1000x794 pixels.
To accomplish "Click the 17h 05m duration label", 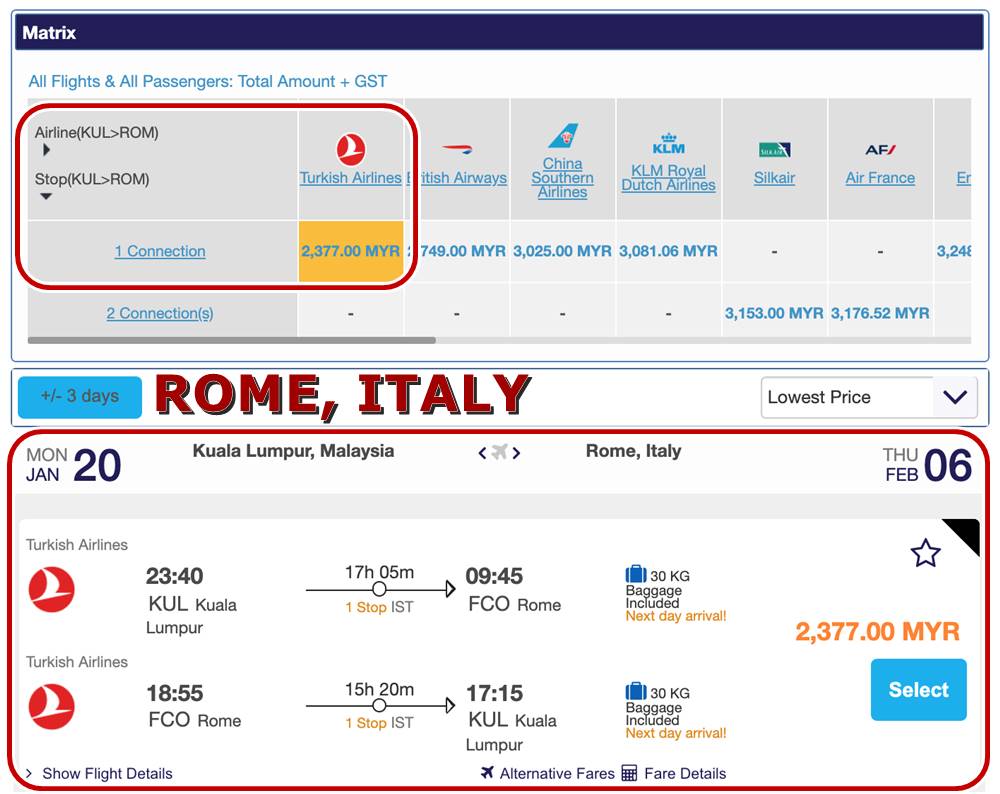I will pos(379,572).
